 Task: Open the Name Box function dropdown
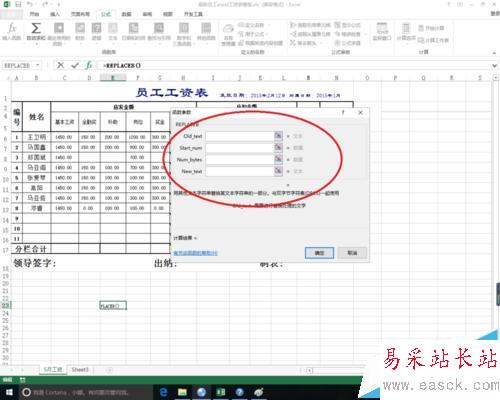38,65
